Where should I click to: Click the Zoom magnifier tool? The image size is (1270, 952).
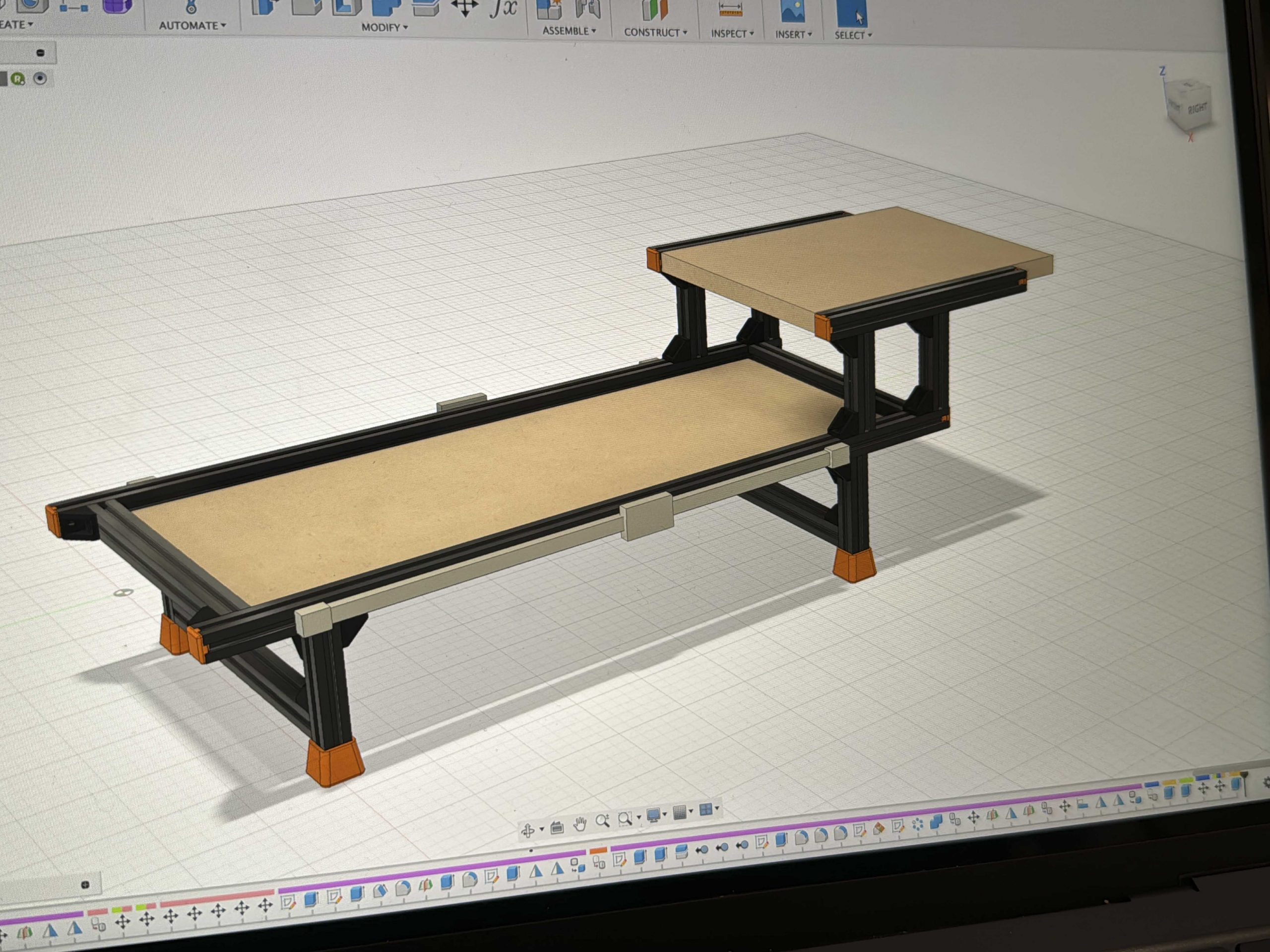tap(602, 821)
